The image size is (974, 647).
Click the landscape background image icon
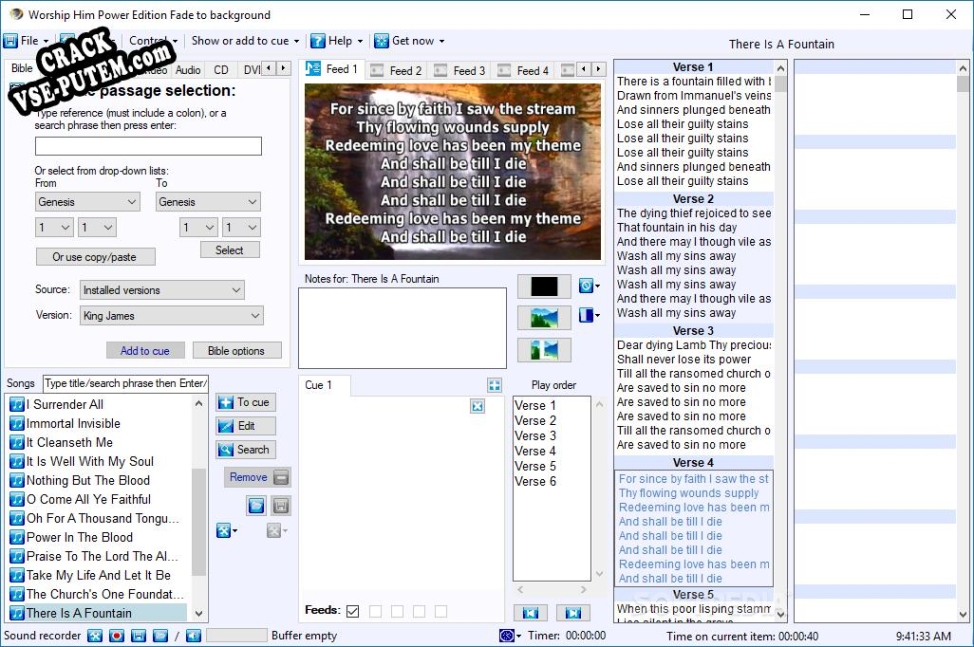[544, 318]
